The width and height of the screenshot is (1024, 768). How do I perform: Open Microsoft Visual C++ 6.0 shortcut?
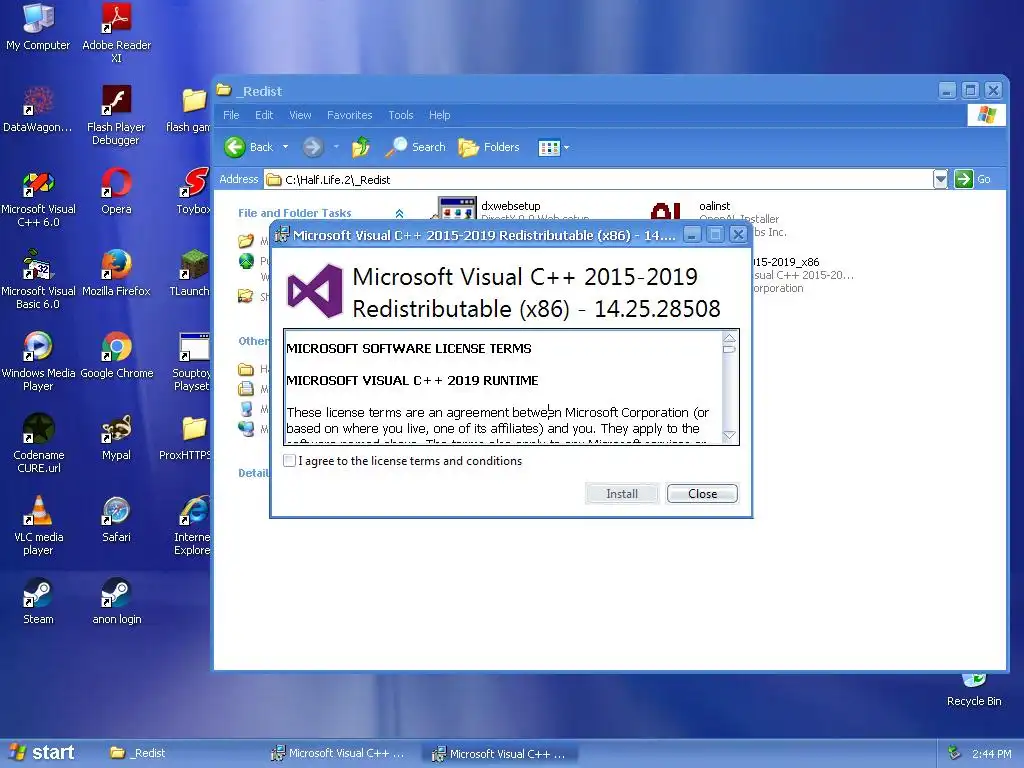[38, 198]
